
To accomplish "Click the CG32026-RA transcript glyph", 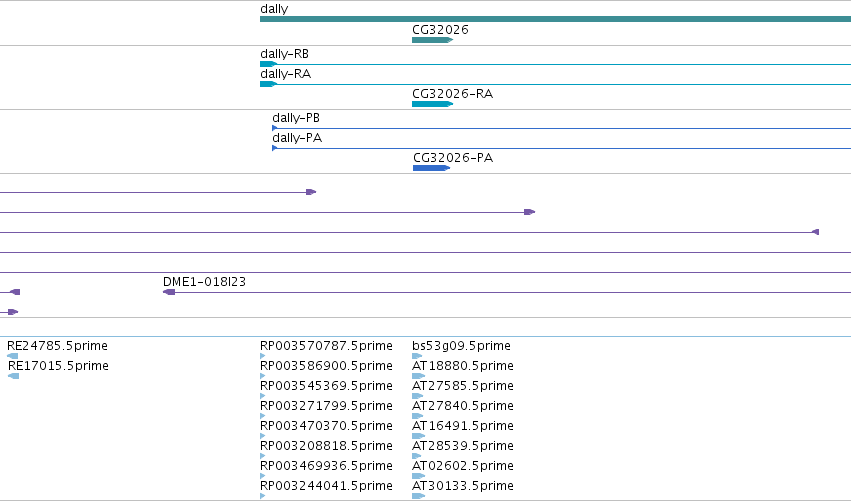I will (x=433, y=104).
